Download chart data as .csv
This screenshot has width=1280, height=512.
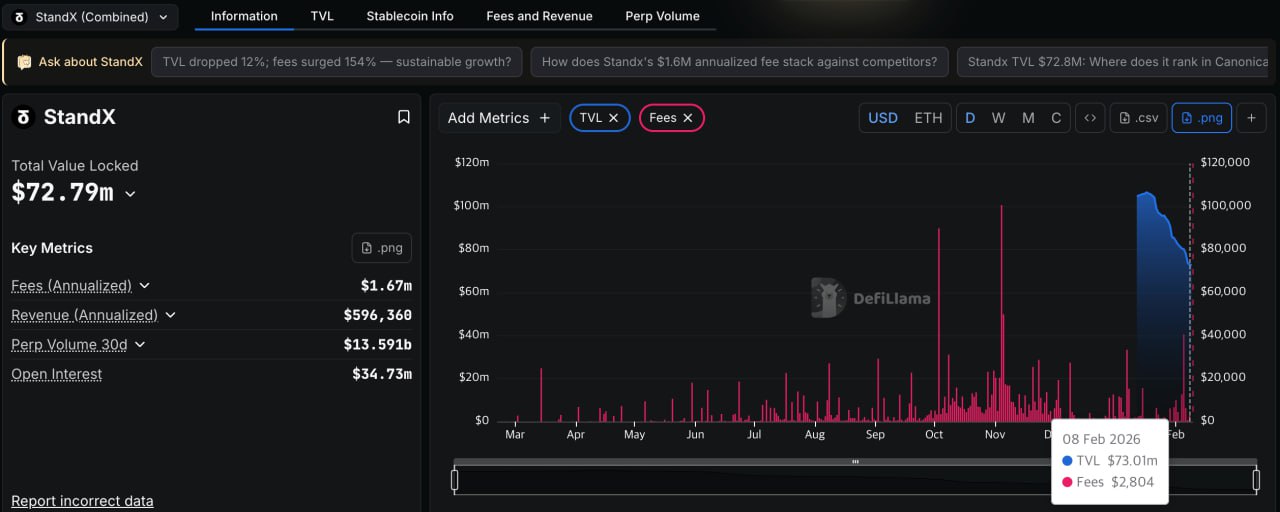[x=1138, y=118]
